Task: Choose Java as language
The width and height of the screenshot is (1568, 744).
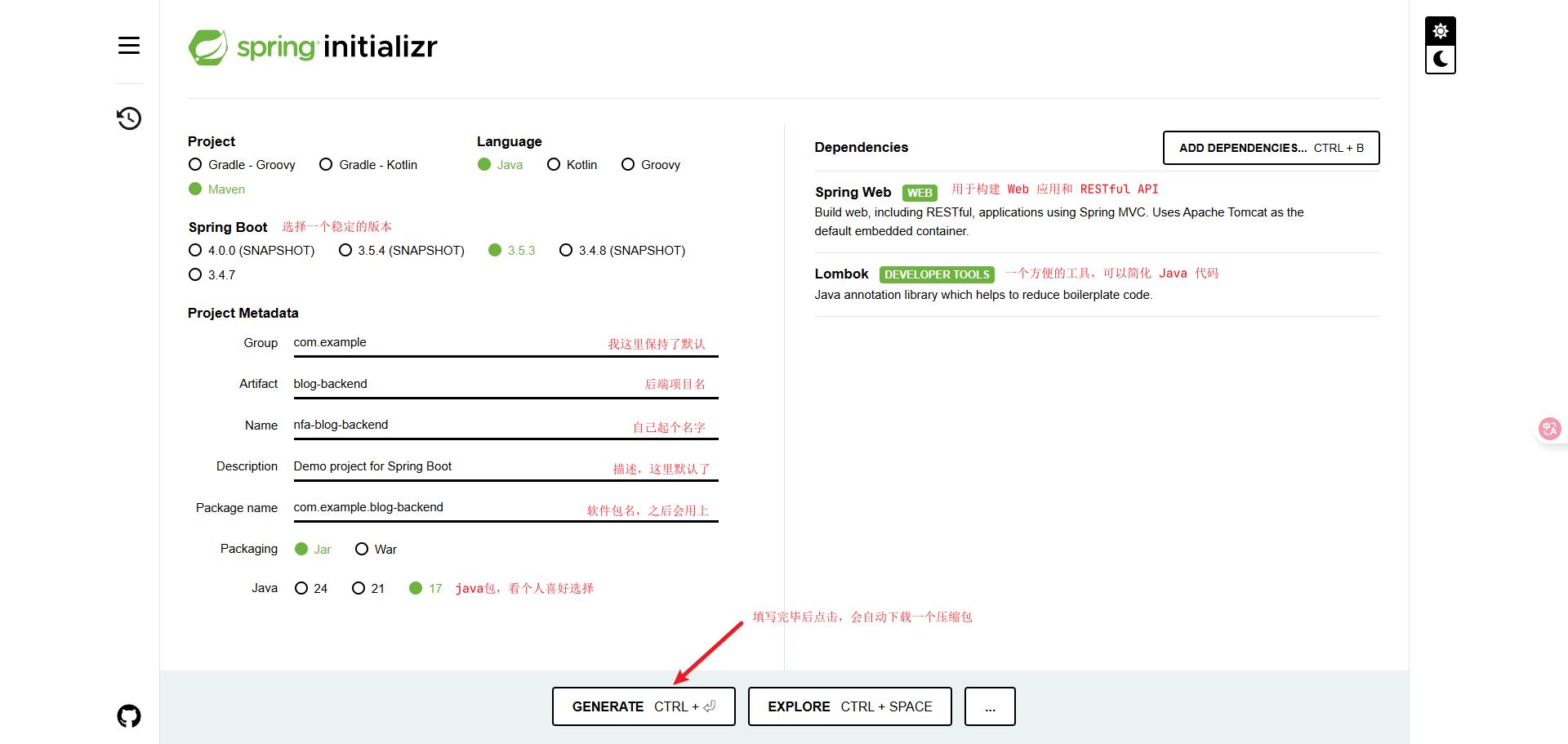Action: (501, 165)
